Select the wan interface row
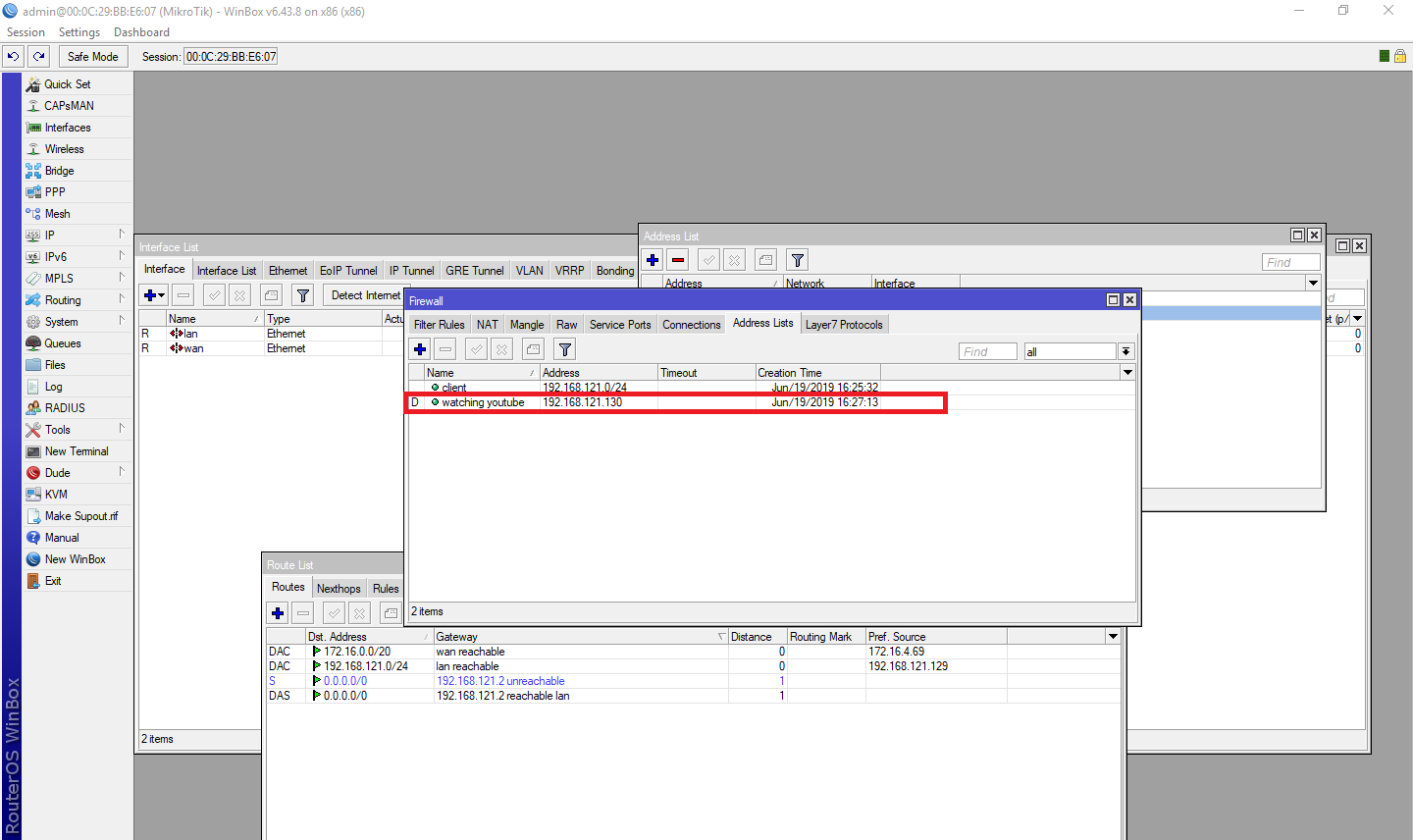1413x840 pixels. pyautogui.click(x=272, y=348)
